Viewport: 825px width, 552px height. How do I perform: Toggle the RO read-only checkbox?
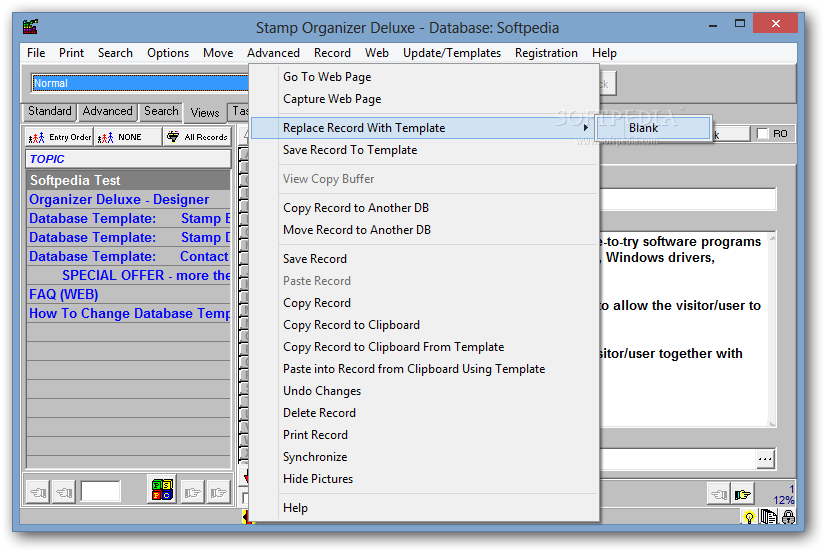(x=762, y=134)
